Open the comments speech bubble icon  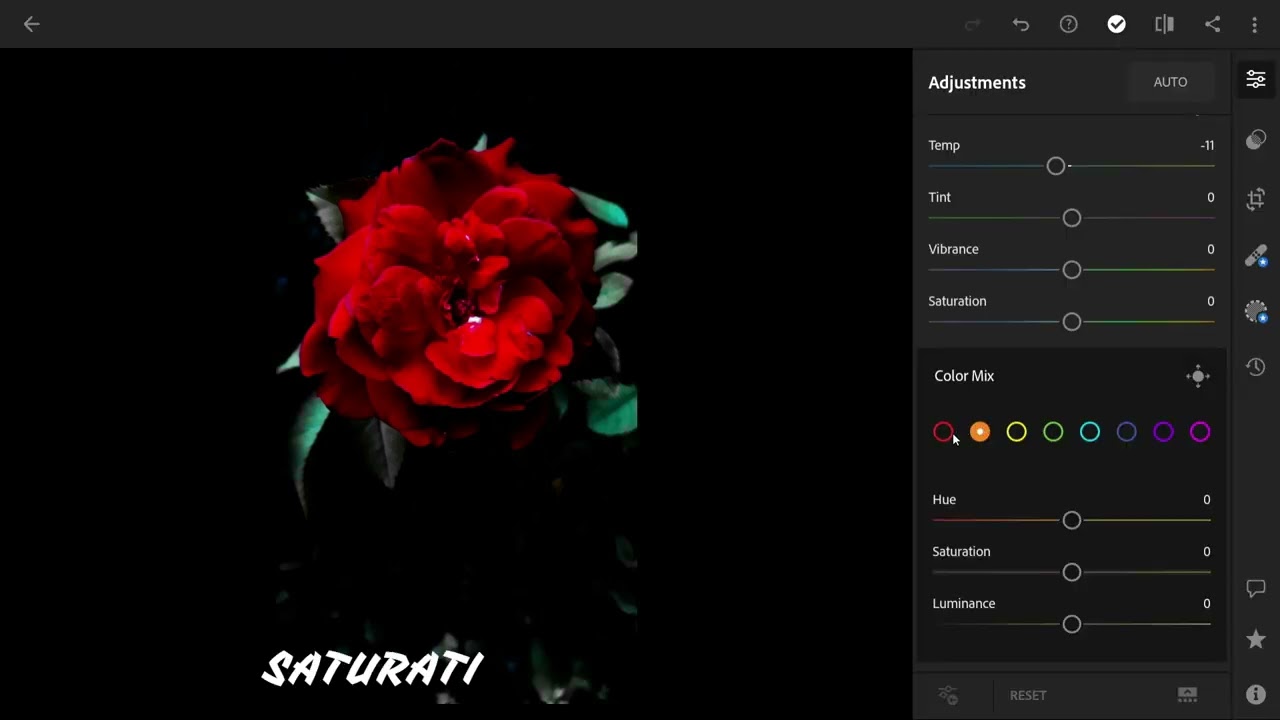tap(1256, 588)
